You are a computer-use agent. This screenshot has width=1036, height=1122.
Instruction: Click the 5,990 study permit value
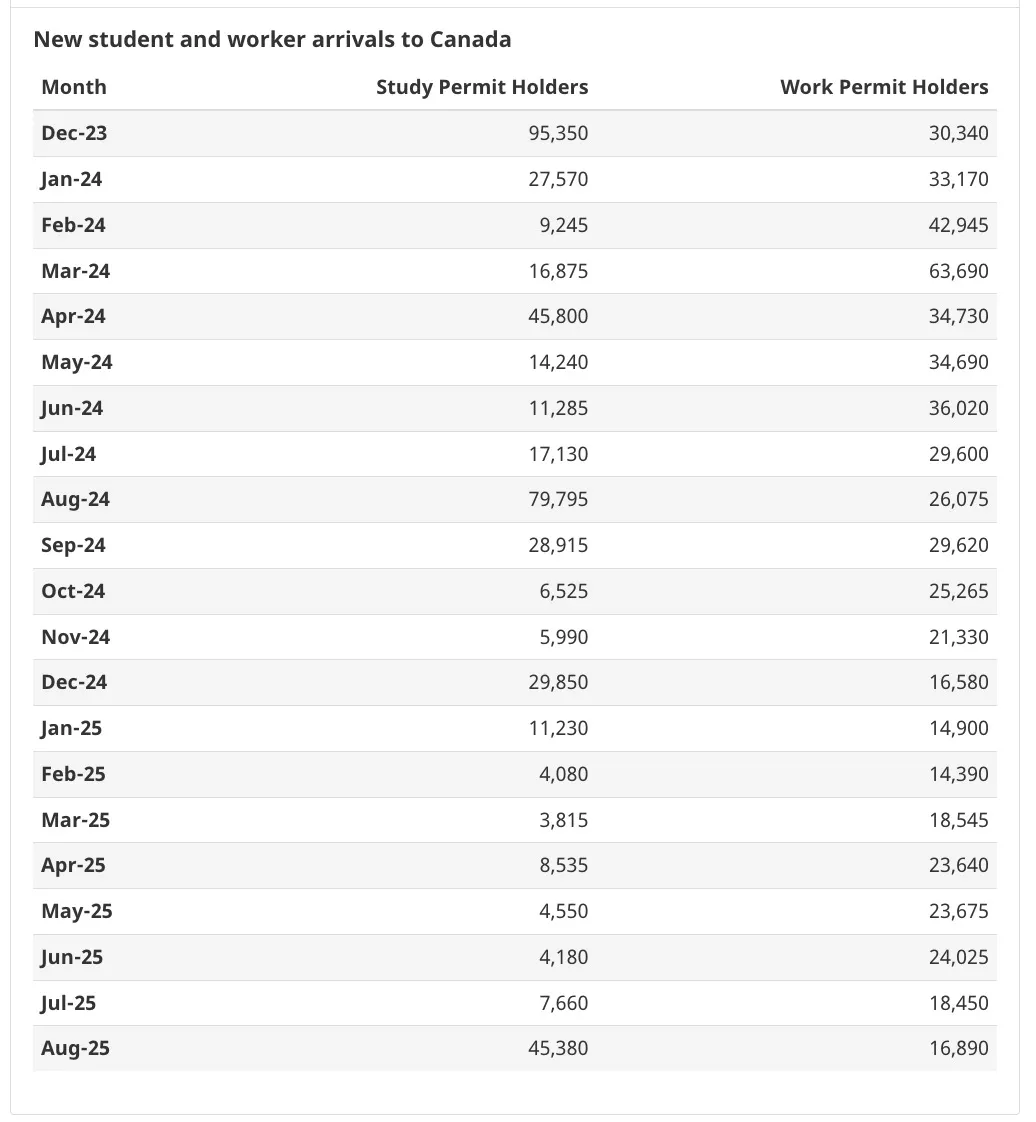[564, 637]
